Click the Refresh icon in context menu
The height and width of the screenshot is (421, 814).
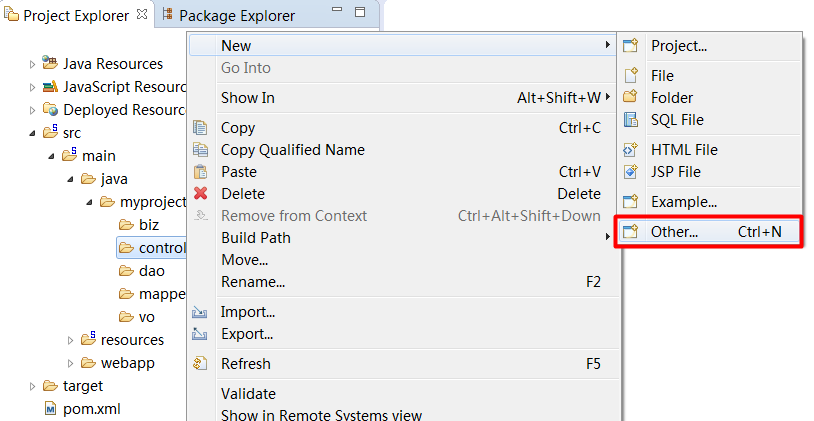[x=200, y=364]
